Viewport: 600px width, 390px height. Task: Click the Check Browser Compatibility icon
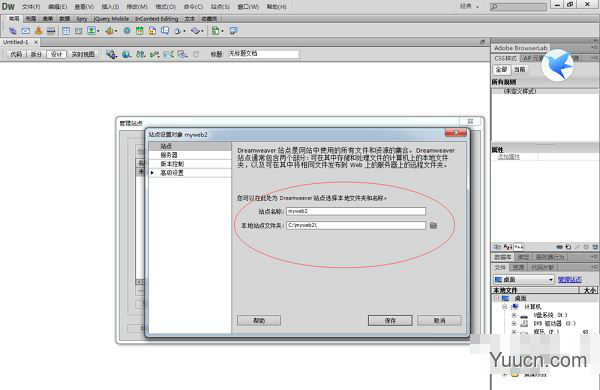pyautogui.click(x=169, y=55)
